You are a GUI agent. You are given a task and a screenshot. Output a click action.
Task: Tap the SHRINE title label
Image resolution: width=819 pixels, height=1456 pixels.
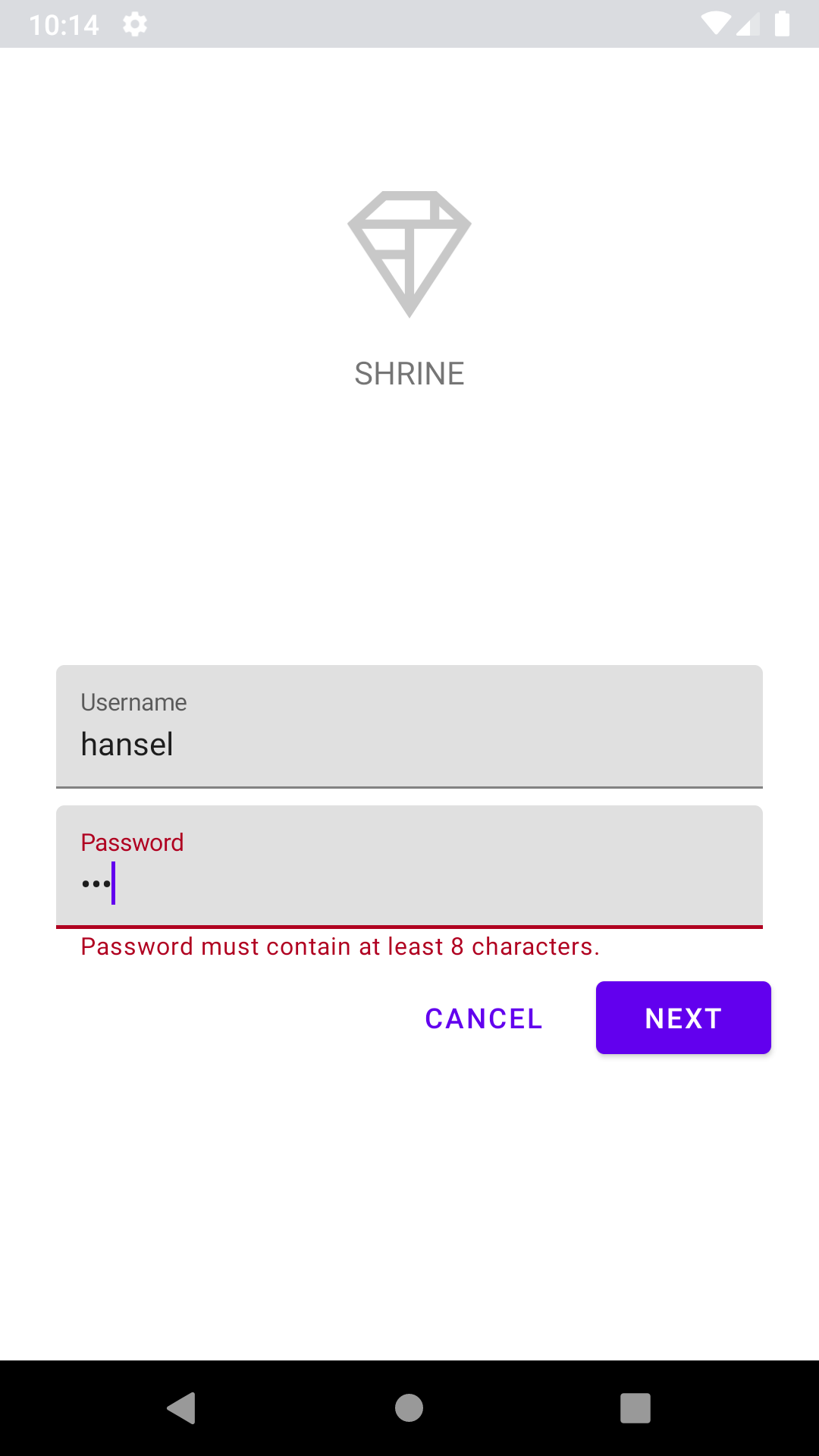409,372
